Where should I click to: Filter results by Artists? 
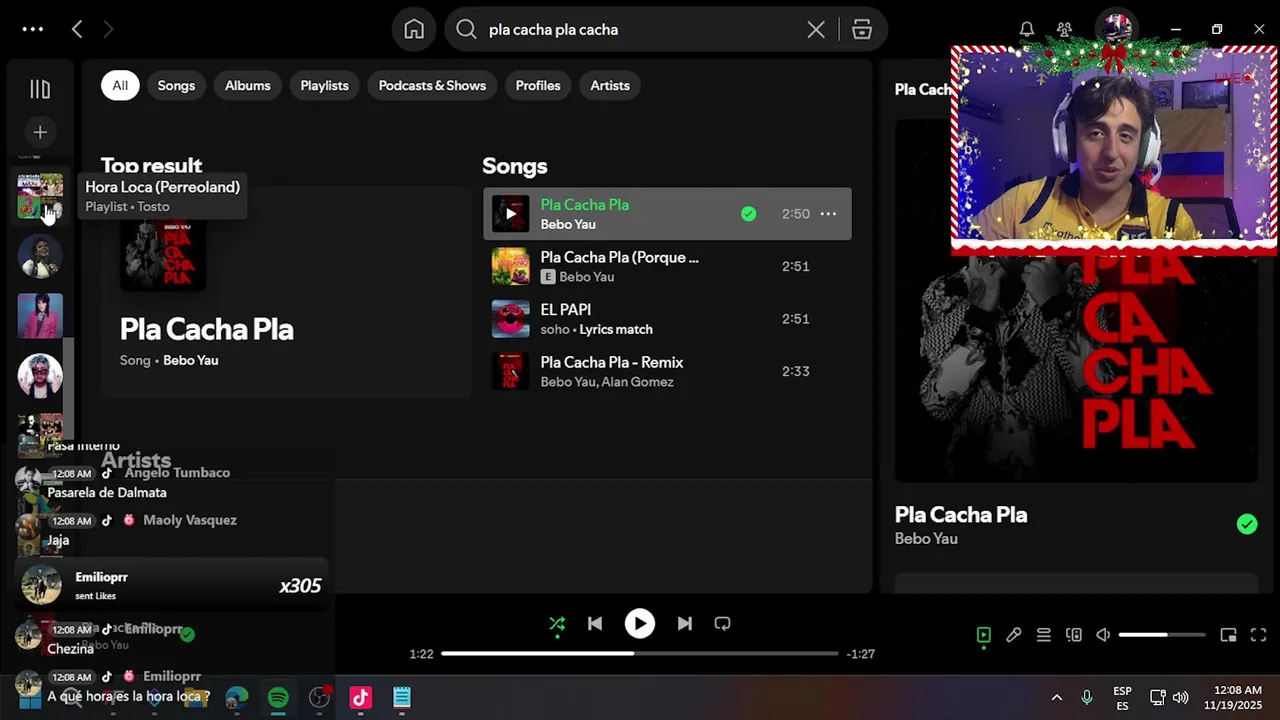point(610,85)
